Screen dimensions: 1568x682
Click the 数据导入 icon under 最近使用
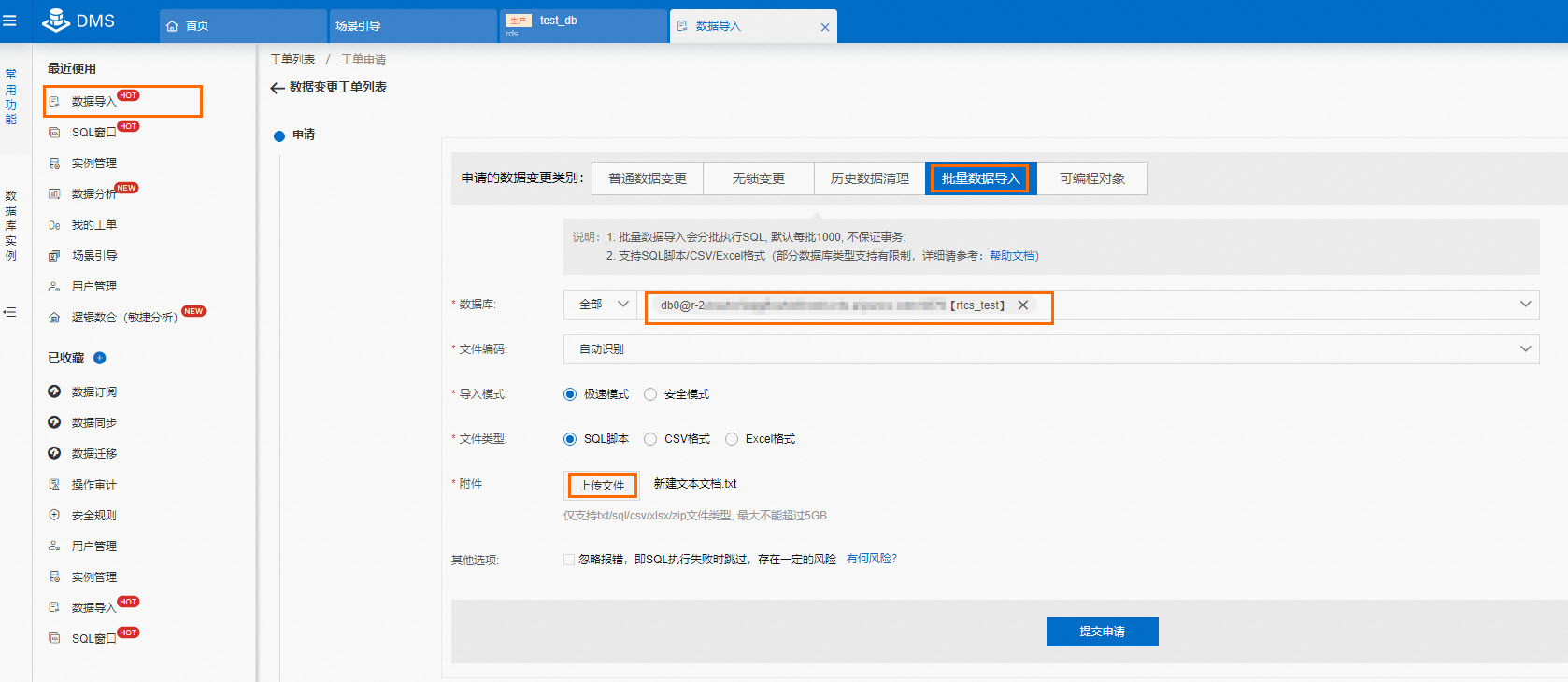54,101
